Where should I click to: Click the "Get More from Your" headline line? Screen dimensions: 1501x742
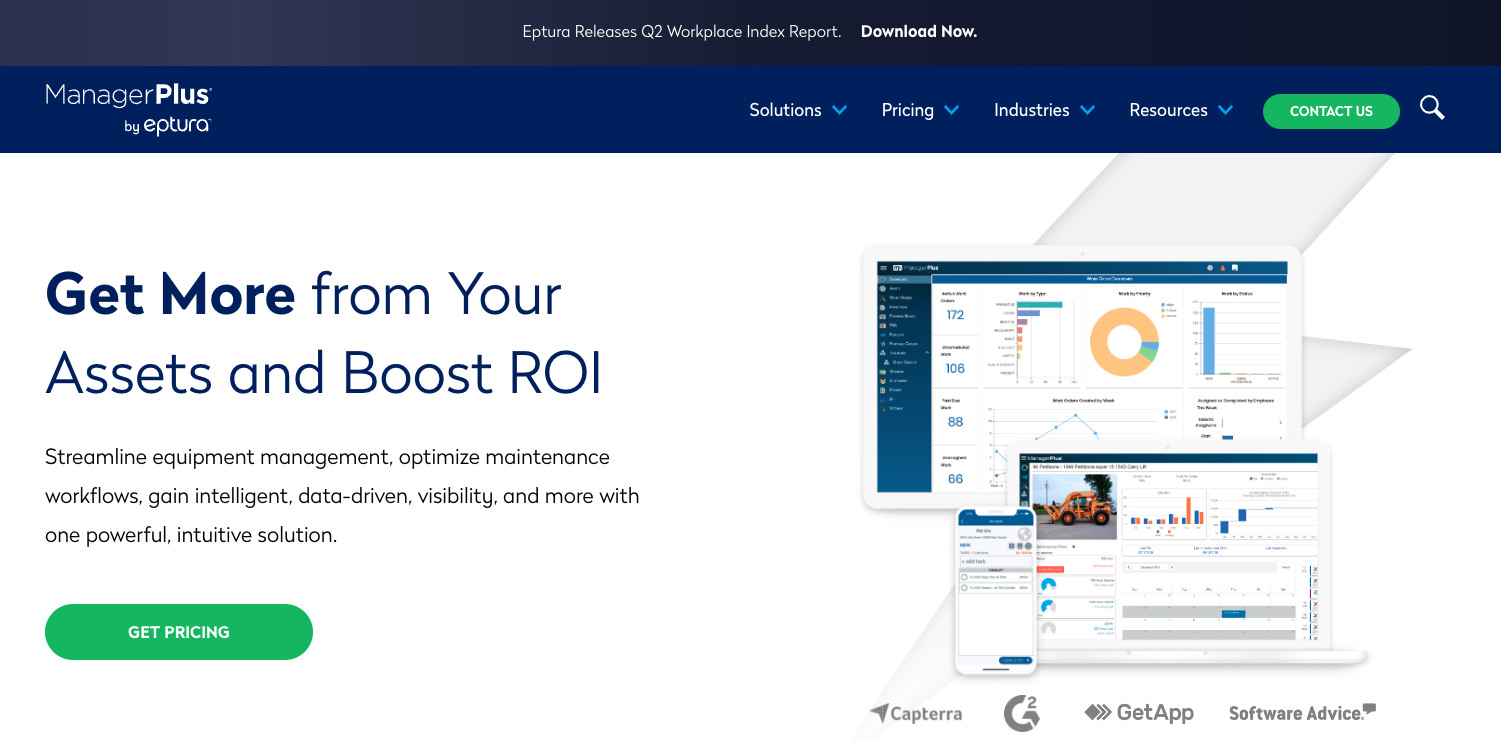(304, 294)
